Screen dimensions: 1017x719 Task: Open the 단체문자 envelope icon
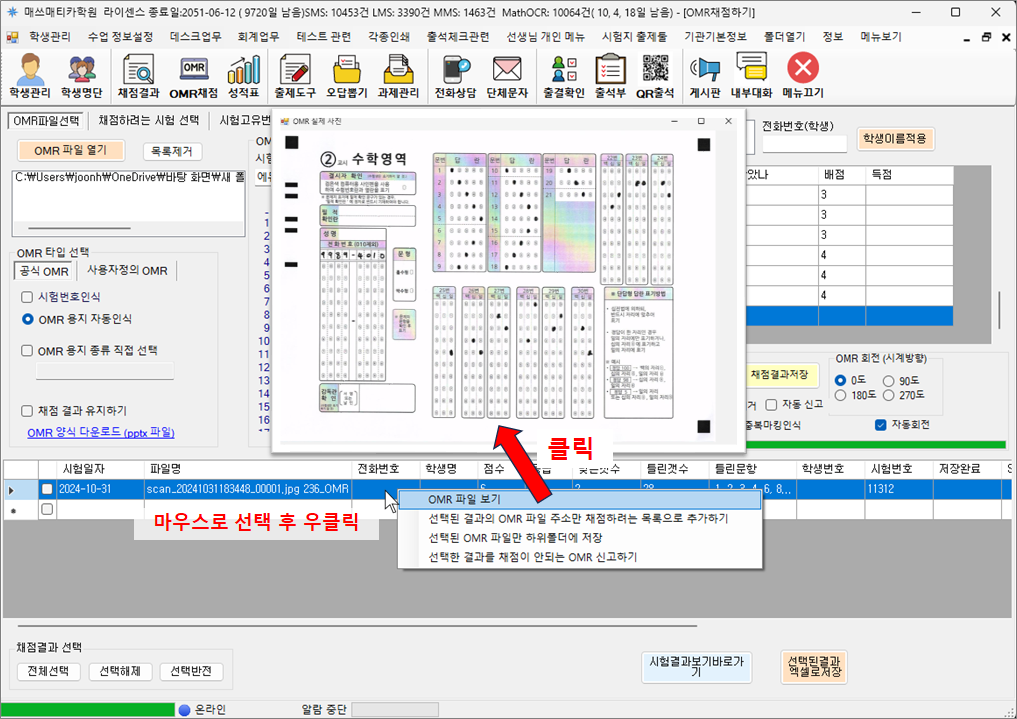(507, 76)
